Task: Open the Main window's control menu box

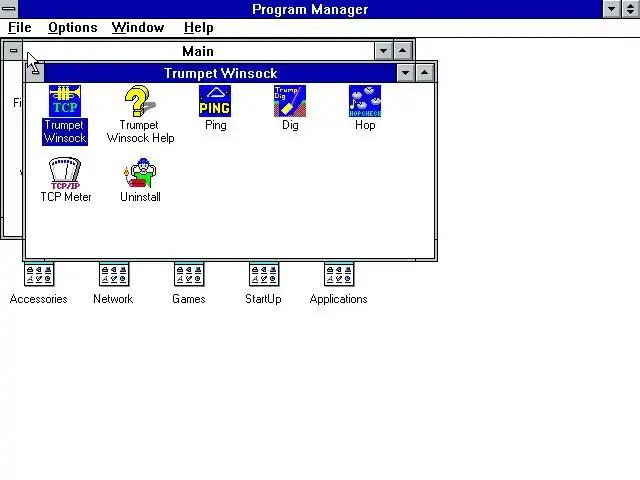Action: coord(13,51)
